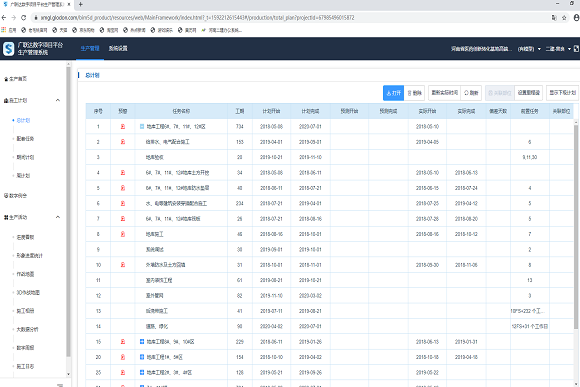
Task: Click the red warning icon in row 10
Action: tap(123, 265)
